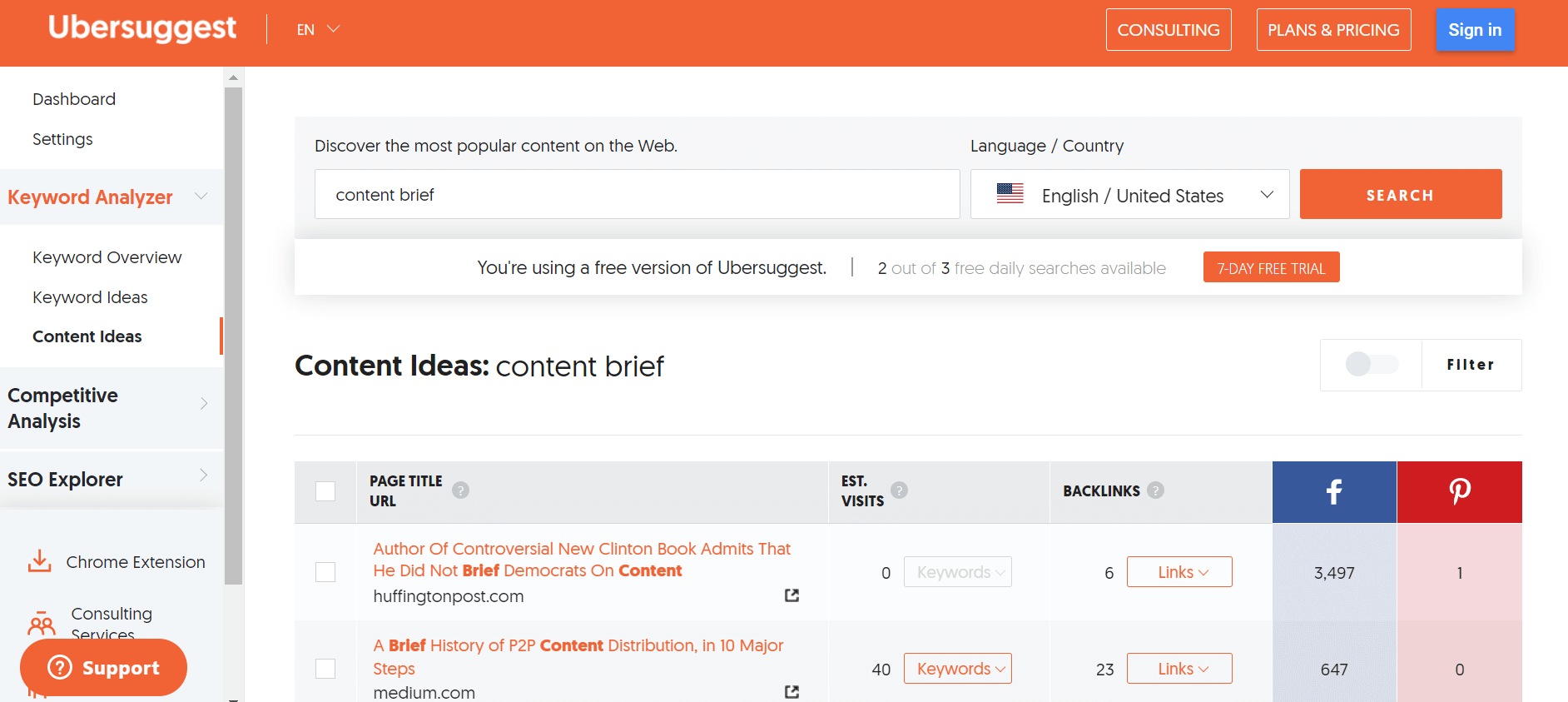Open huffingtonpost.com article external link icon
The width and height of the screenshot is (1568, 702).
tap(791, 595)
